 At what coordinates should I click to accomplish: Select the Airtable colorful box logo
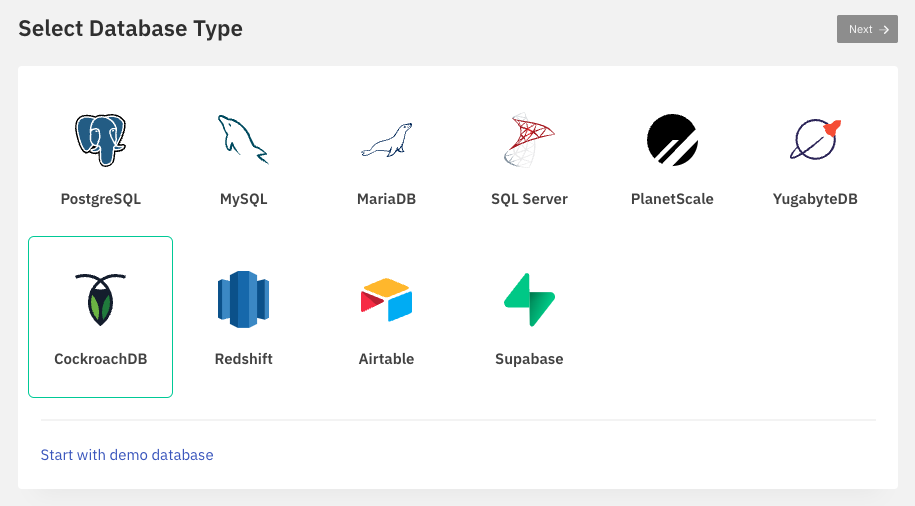tap(386, 300)
